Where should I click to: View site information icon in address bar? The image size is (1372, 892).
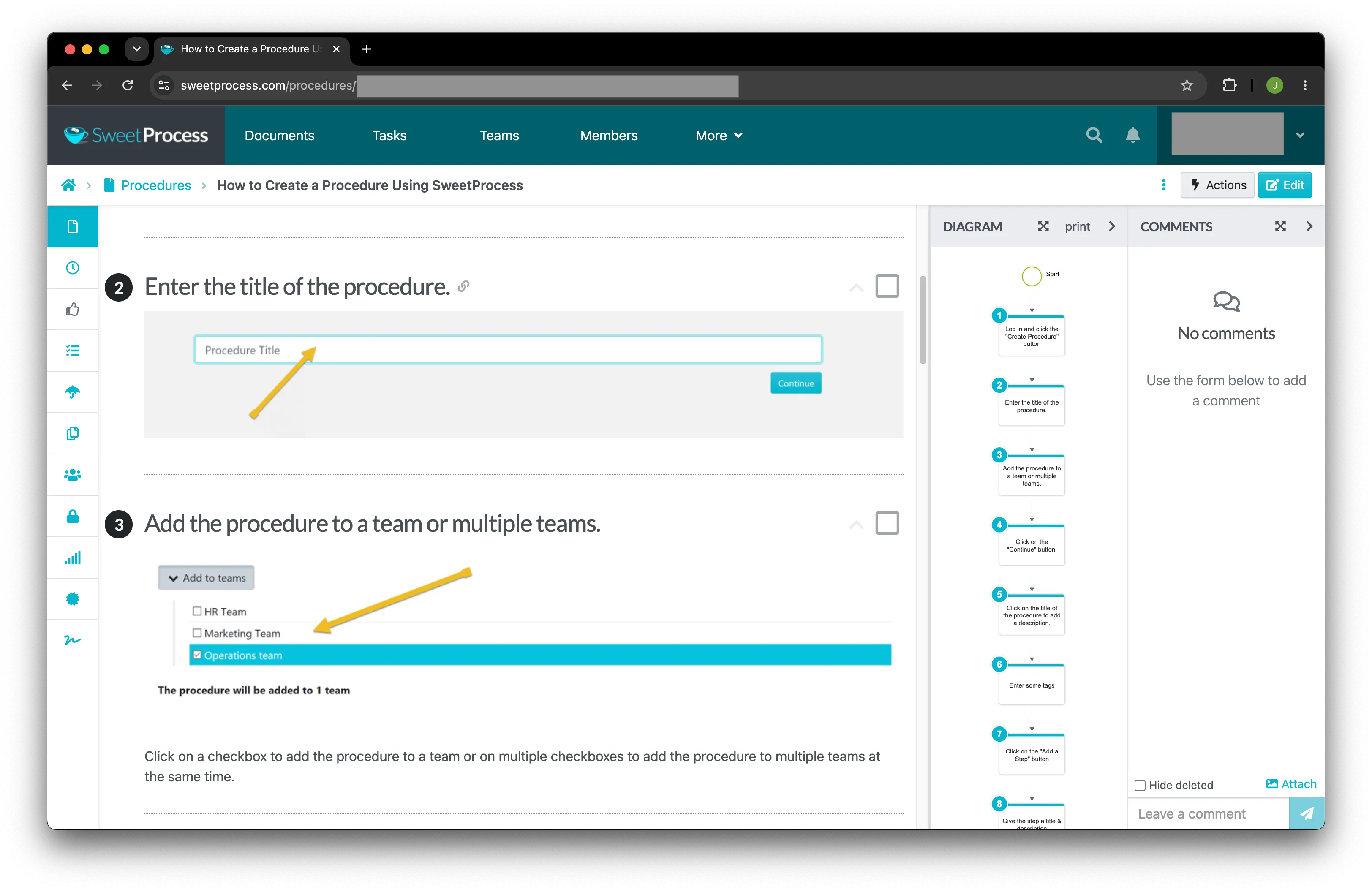pyautogui.click(x=164, y=85)
